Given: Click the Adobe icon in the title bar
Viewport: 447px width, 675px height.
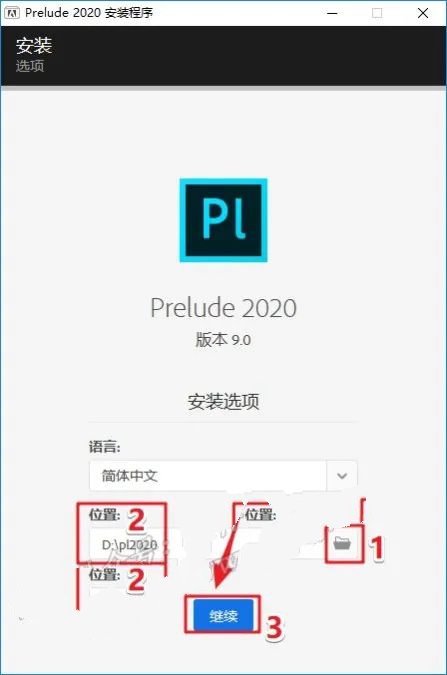Looking at the screenshot, I should [x=12, y=13].
